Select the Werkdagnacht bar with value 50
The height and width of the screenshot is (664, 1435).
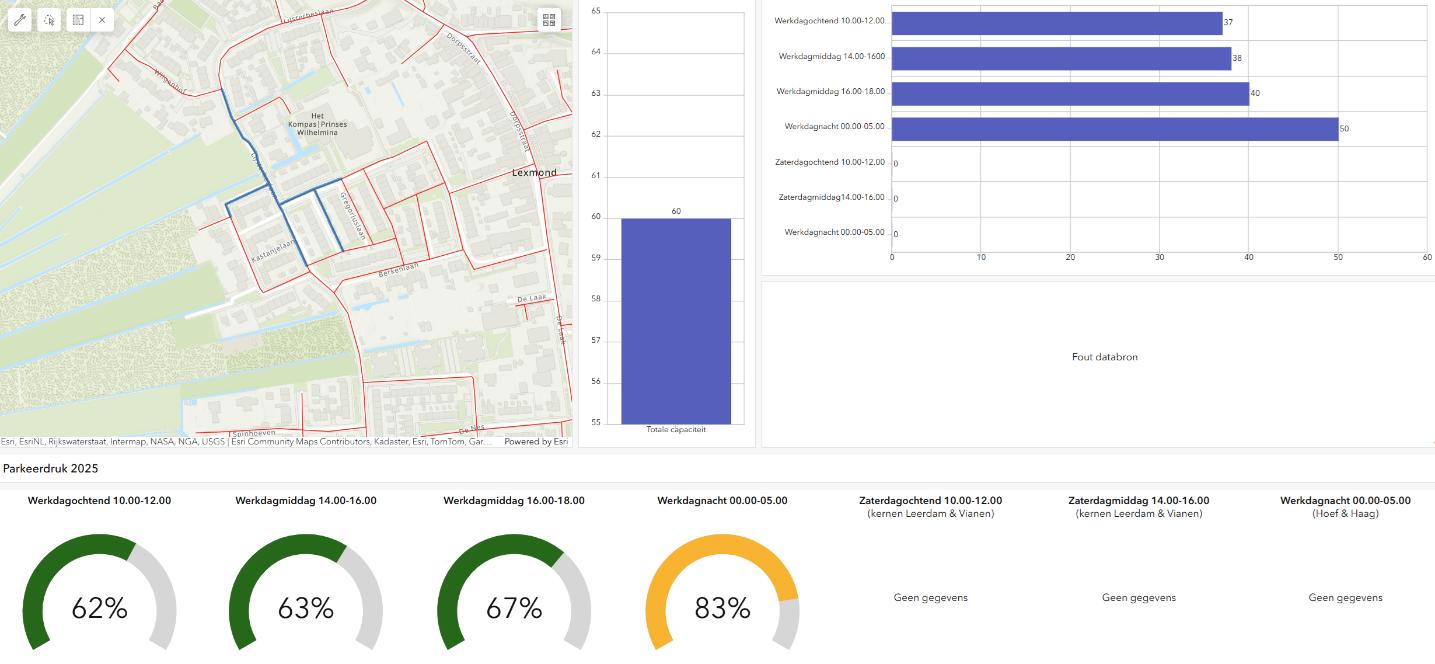click(1114, 129)
